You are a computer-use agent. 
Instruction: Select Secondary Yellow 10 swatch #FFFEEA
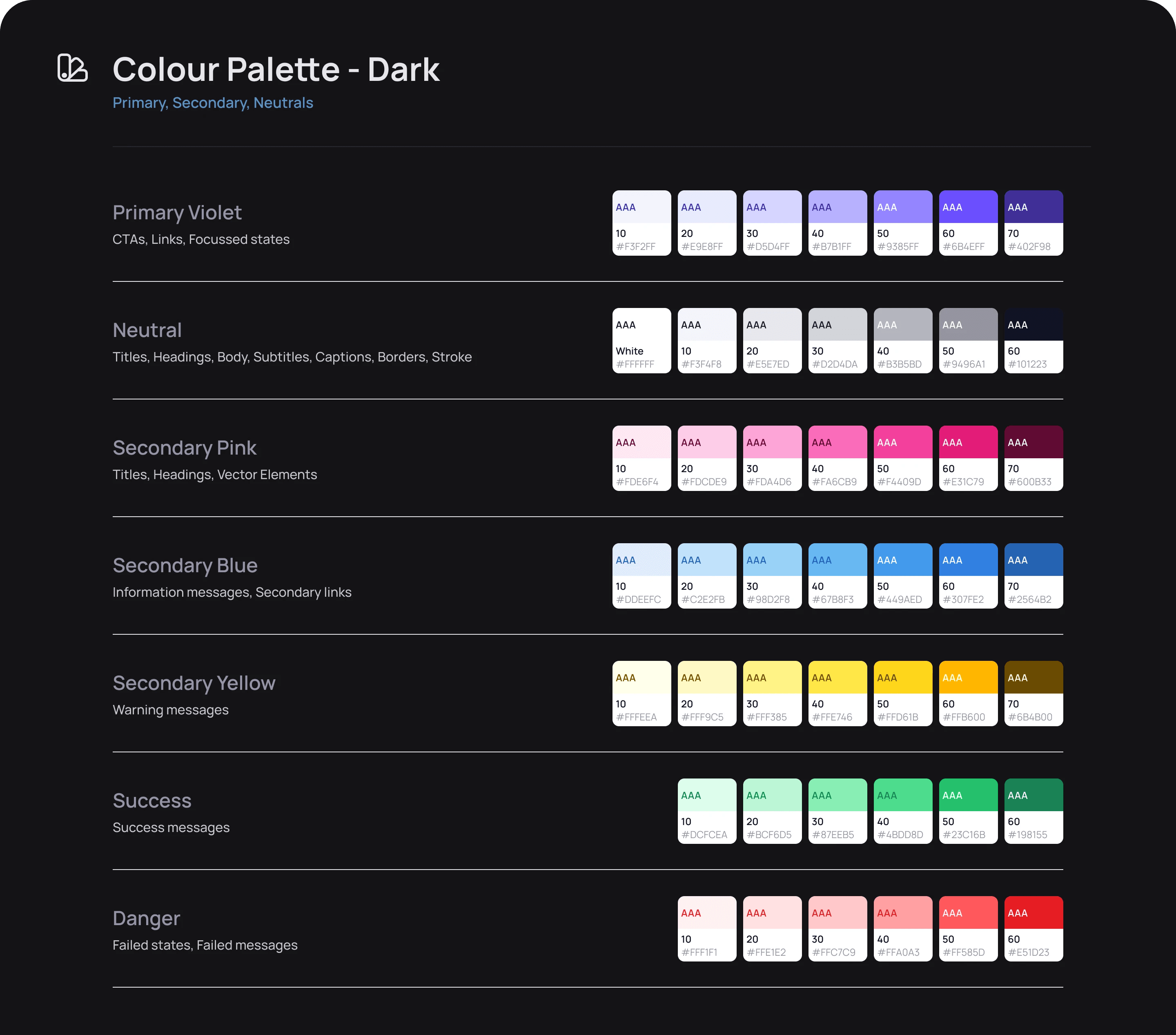point(641,693)
